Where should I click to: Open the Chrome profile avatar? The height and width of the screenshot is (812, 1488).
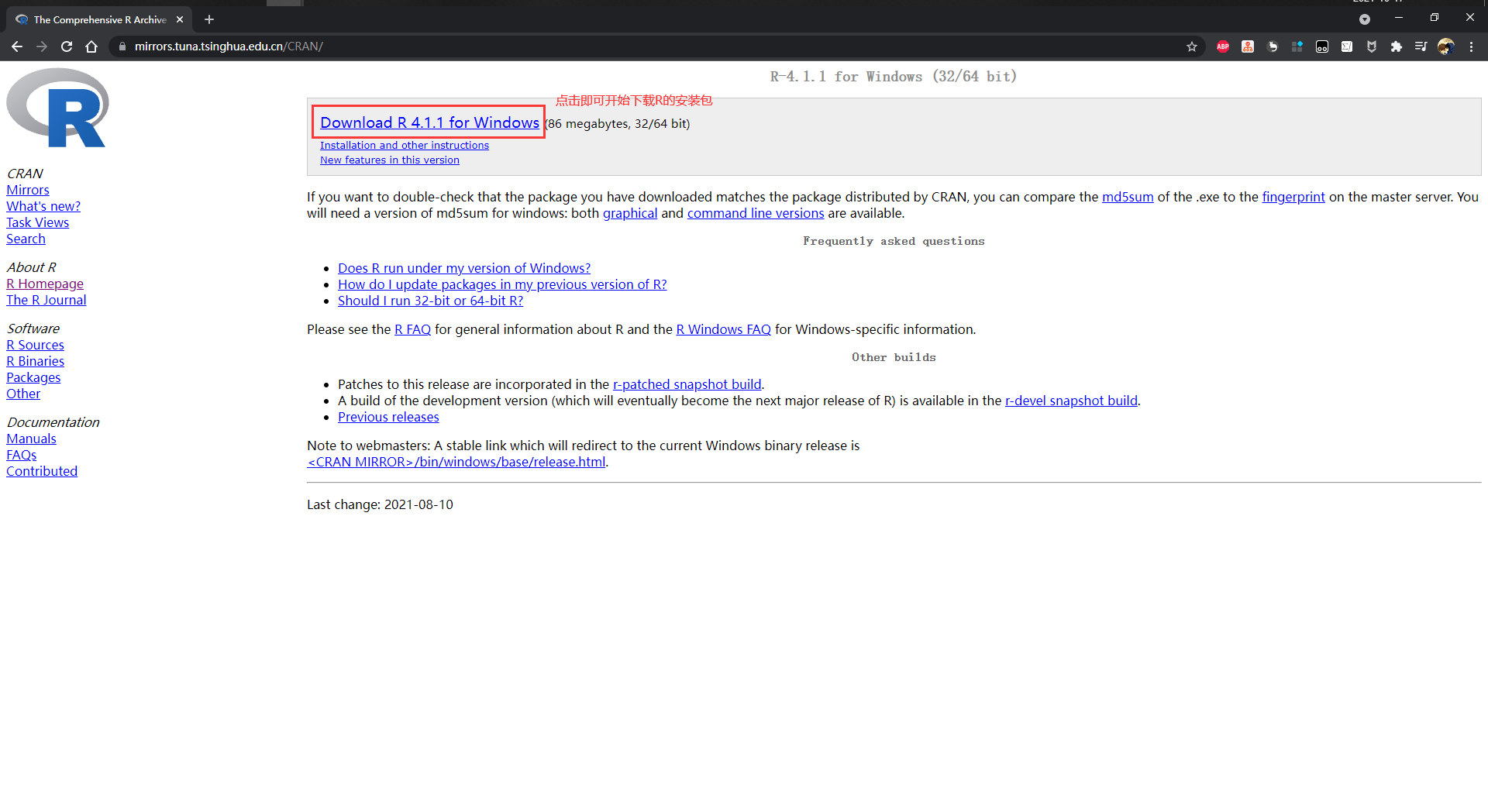(1445, 46)
